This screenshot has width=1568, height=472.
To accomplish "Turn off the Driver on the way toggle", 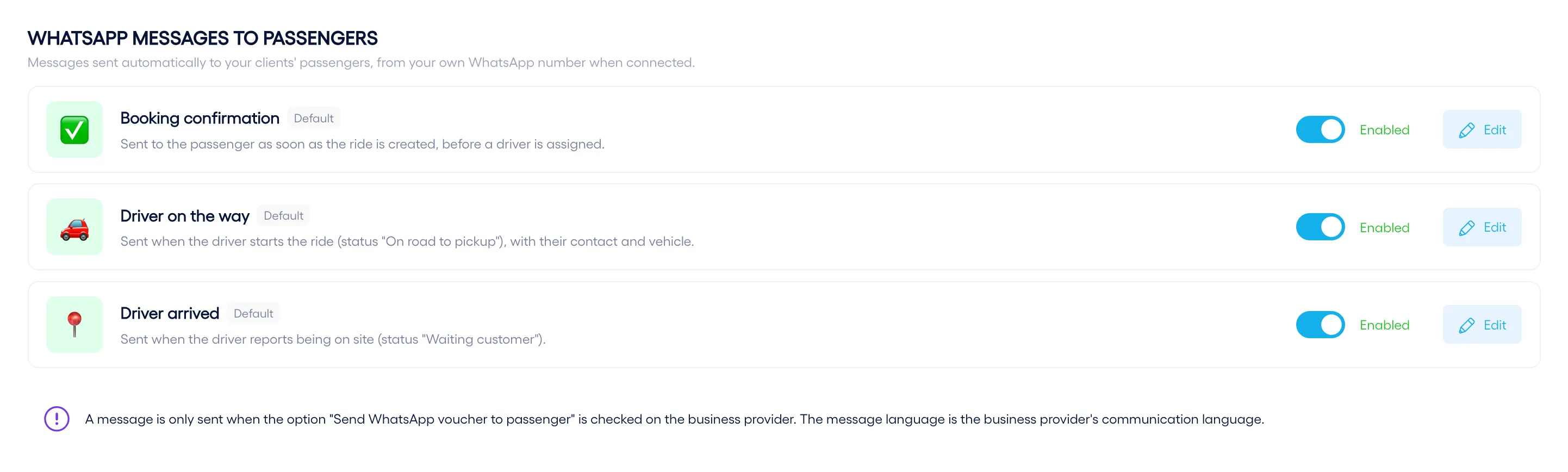I will 1320,227.
